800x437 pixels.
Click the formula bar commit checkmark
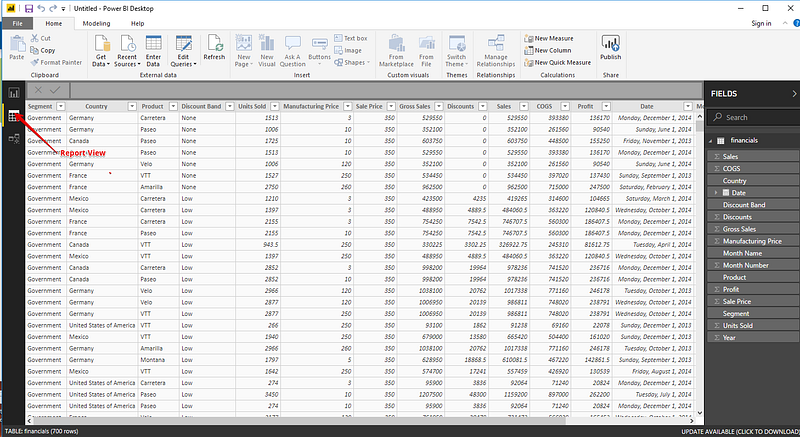point(55,90)
